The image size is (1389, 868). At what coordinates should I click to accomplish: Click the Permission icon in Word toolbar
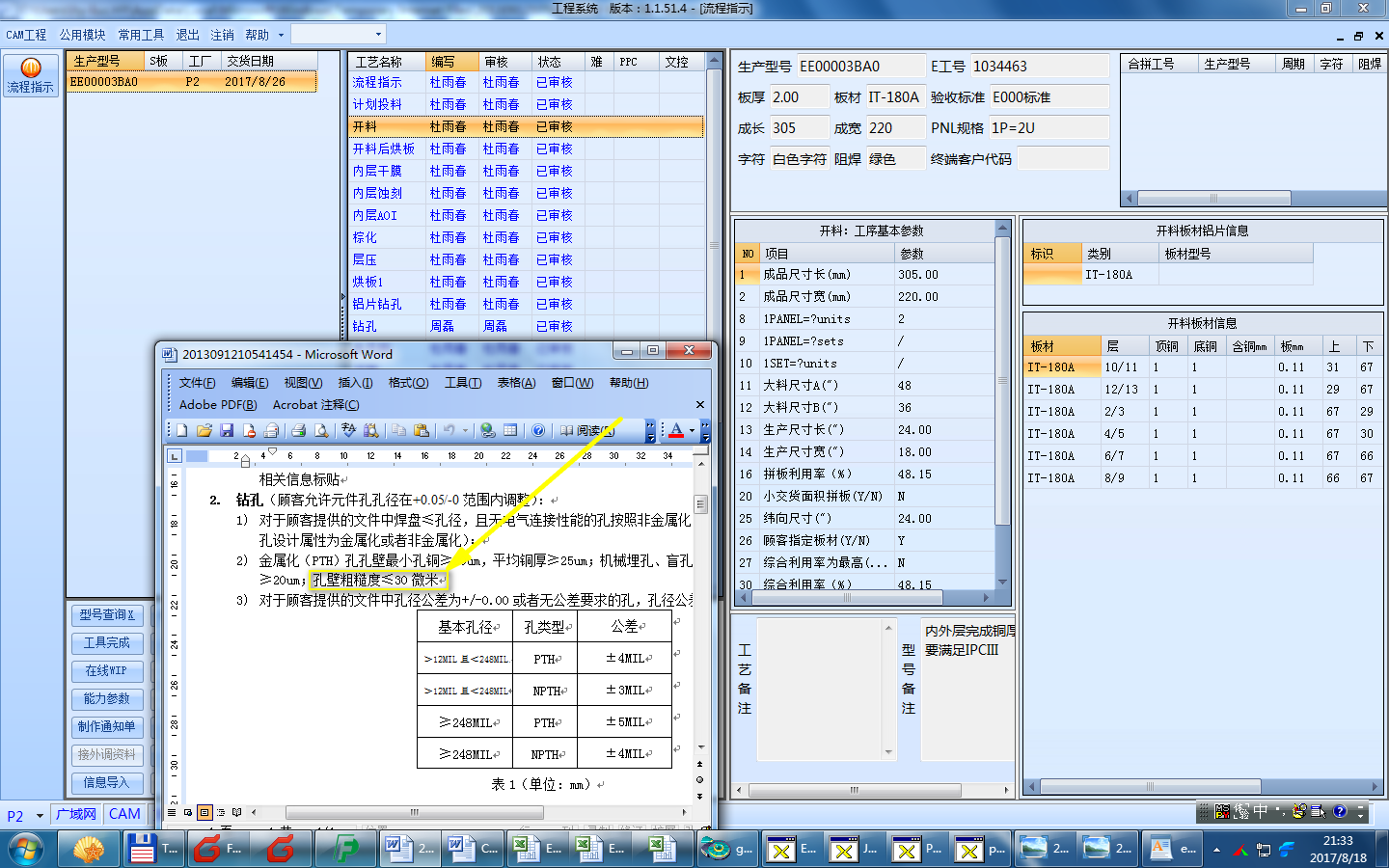click(249, 430)
